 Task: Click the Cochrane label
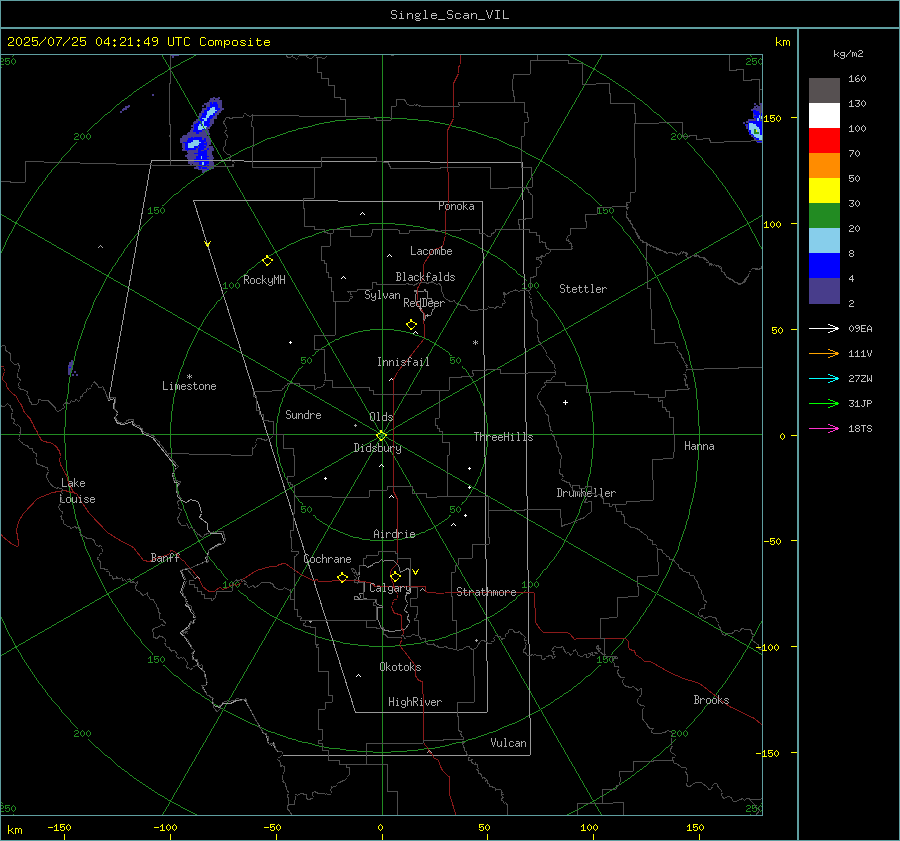(327, 559)
